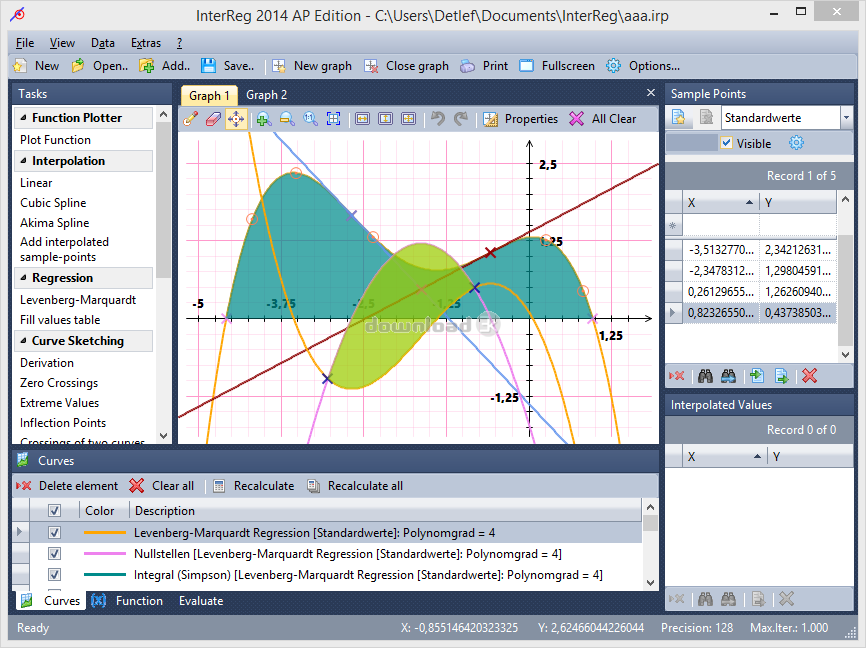Sort by X column in Sample Points
The height and width of the screenshot is (648, 866).
[721, 203]
